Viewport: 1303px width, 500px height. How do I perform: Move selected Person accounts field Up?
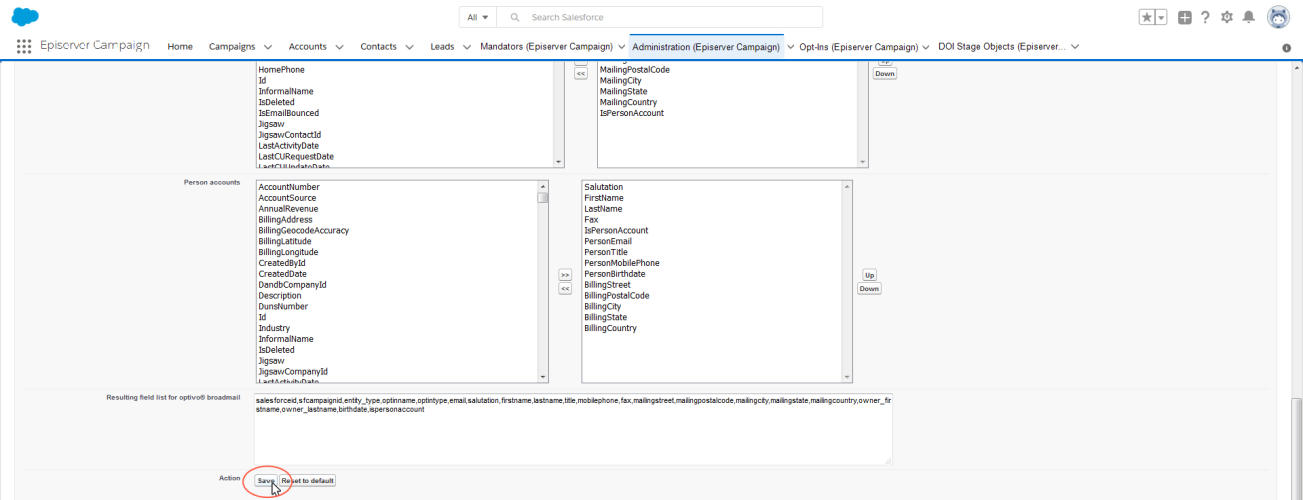click(x=869, y=275)
